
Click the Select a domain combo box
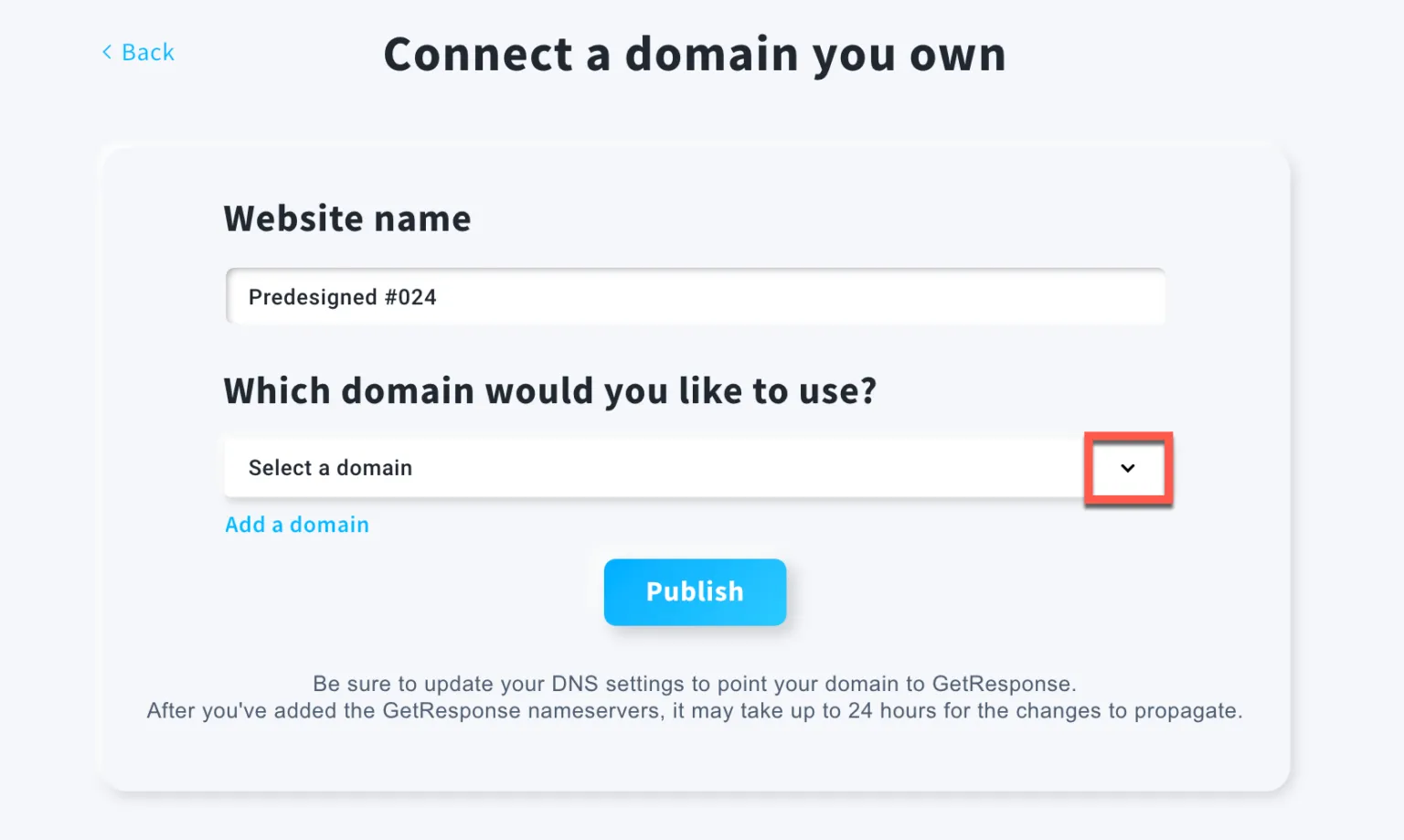coord(640,467)
